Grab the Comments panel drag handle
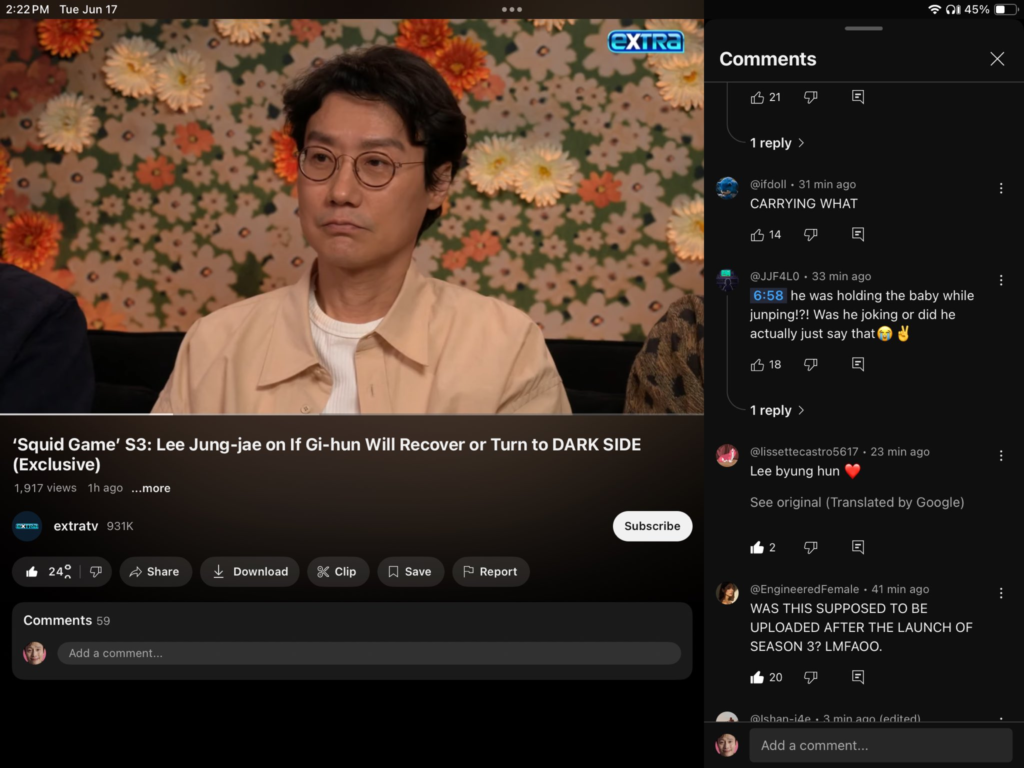Screen dimensions: 1024x768 [863, 29]
